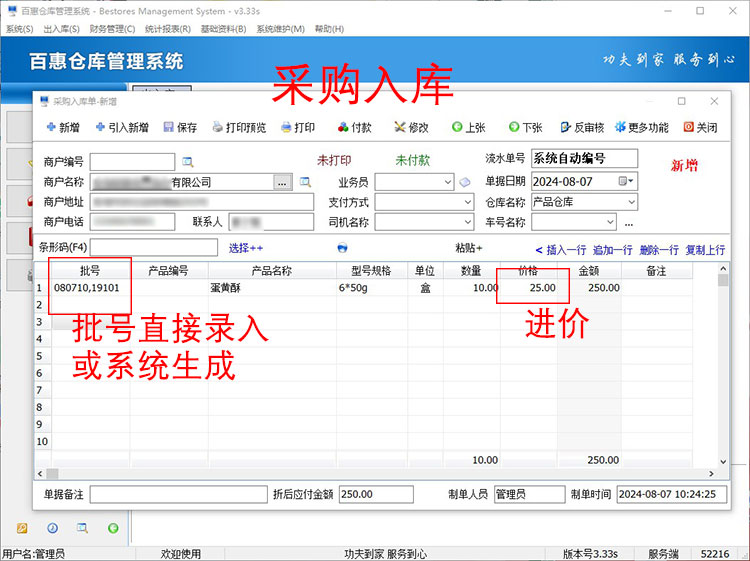750x561 pixels.
Task: Expand the 仓库名称 dropdown
Action: coord(631,202)
